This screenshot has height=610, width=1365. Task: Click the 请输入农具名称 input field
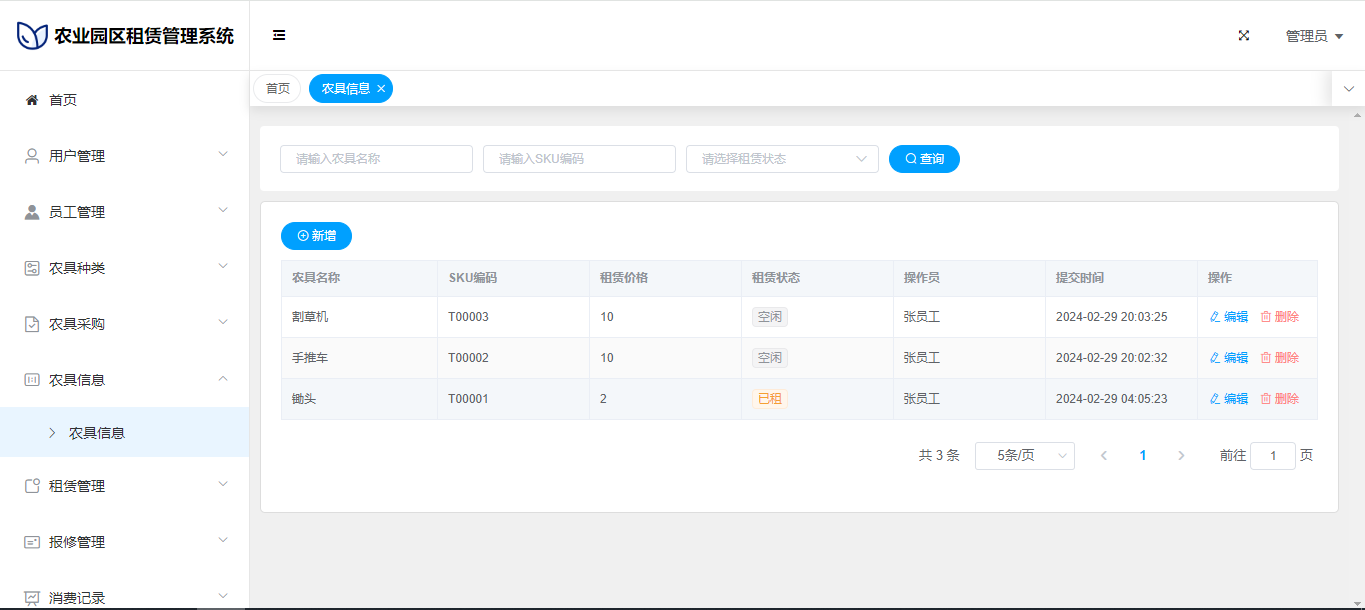pos(376,159)
